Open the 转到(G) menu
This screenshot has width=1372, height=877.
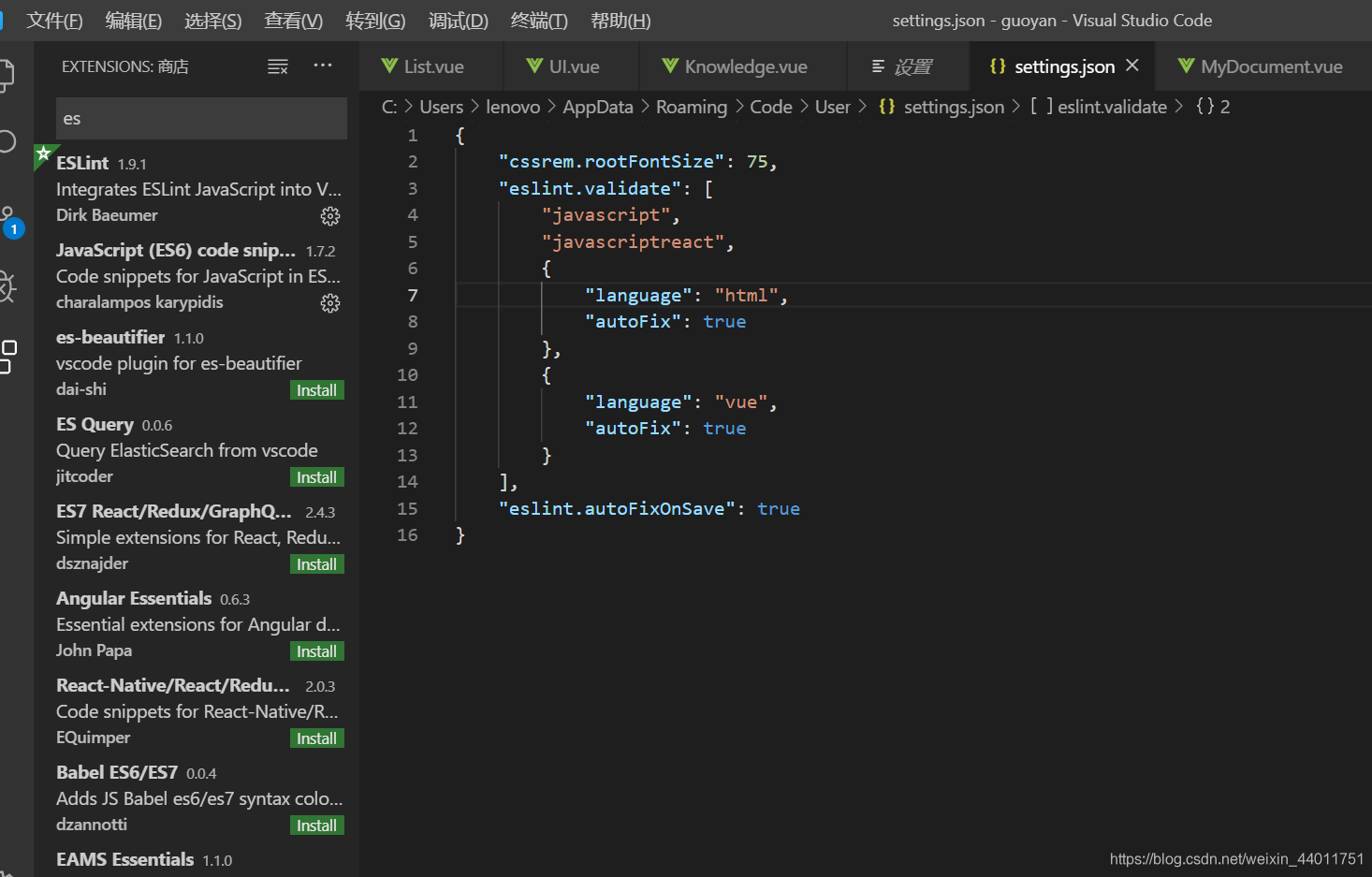[x=375, y=21]
